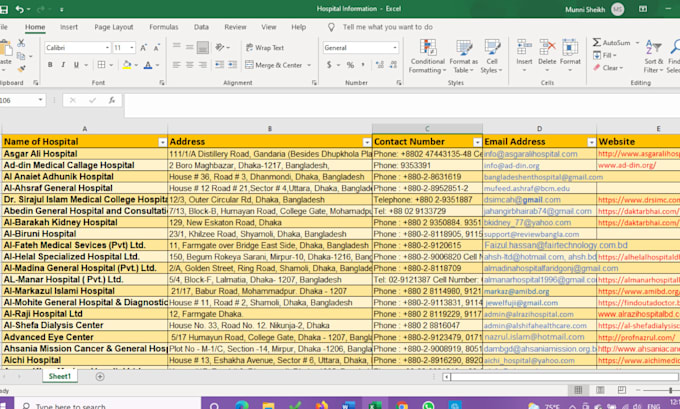The width and height of the screenshot is (680, 409).
Task: Add a new sheet with plus button
Action: (x=100, y=376)
